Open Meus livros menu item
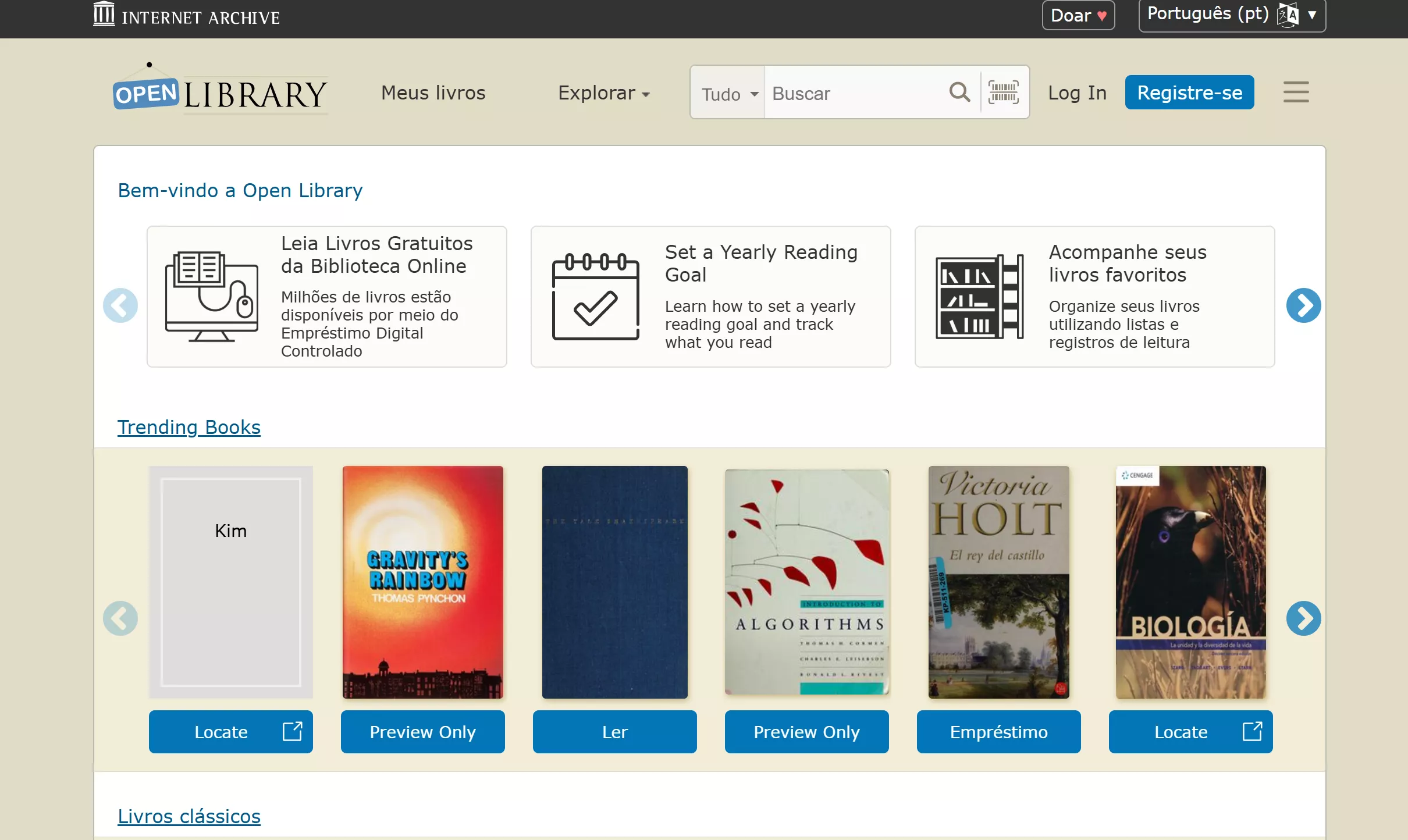1408x840 pixels. [433, 93]
